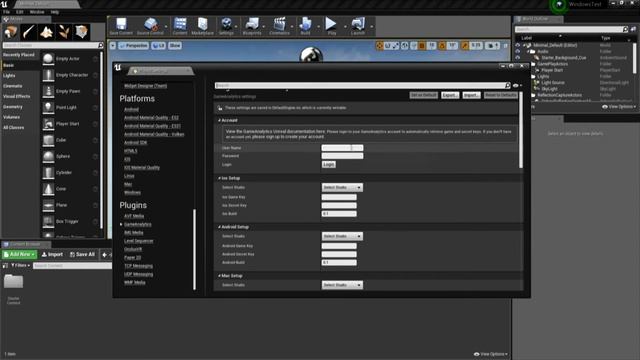Open the Add New dropdown in Content Browser
This screenshot has width=640, height=360.
tap(19, 254)
